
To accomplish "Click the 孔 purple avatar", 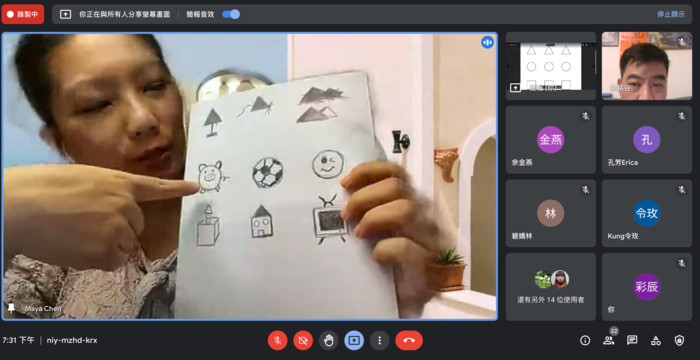I will point(646,139).
